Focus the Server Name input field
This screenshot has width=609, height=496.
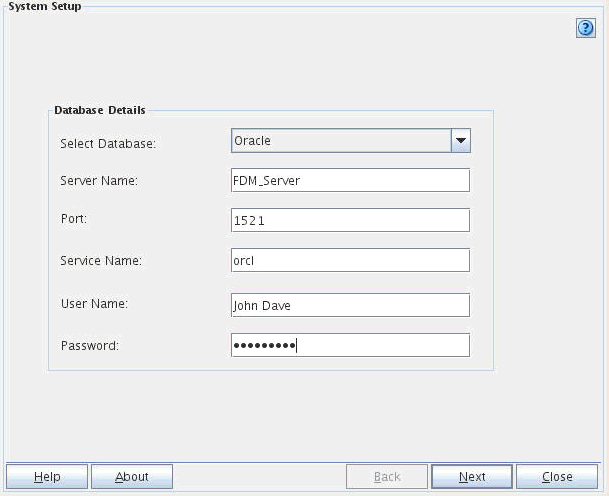[350, 180]
